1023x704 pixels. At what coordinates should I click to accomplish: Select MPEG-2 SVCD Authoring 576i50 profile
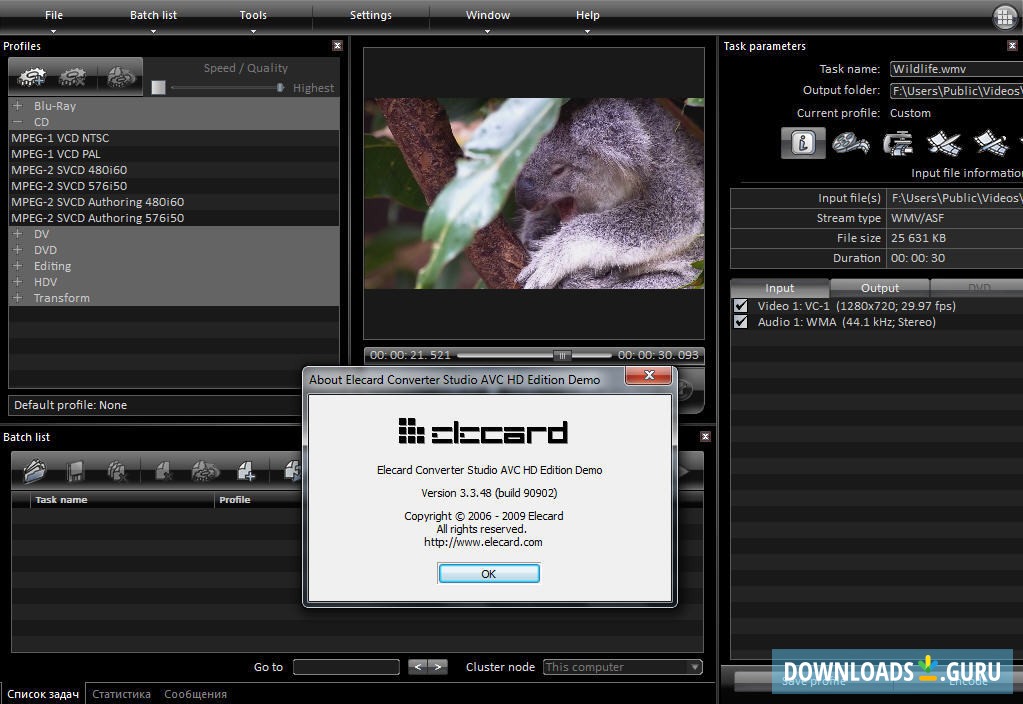[174, 218]
